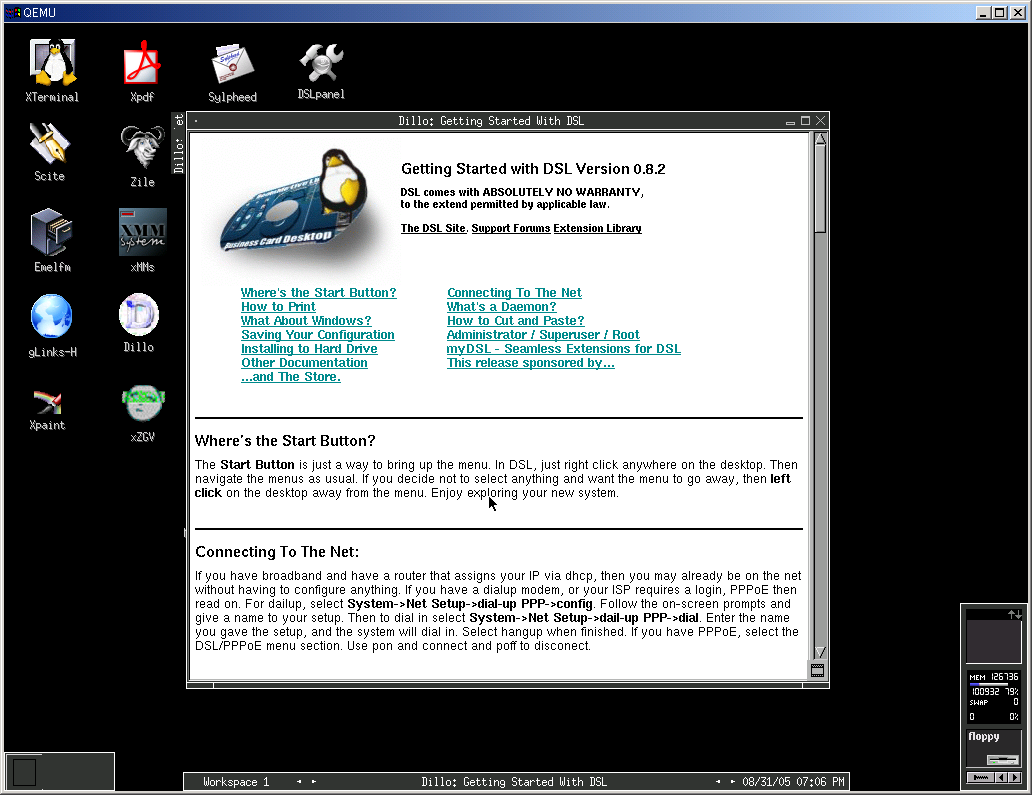Open the What's a Daemon? link
This screenshot has height=795, width=1032.
(x=502, y=307)
